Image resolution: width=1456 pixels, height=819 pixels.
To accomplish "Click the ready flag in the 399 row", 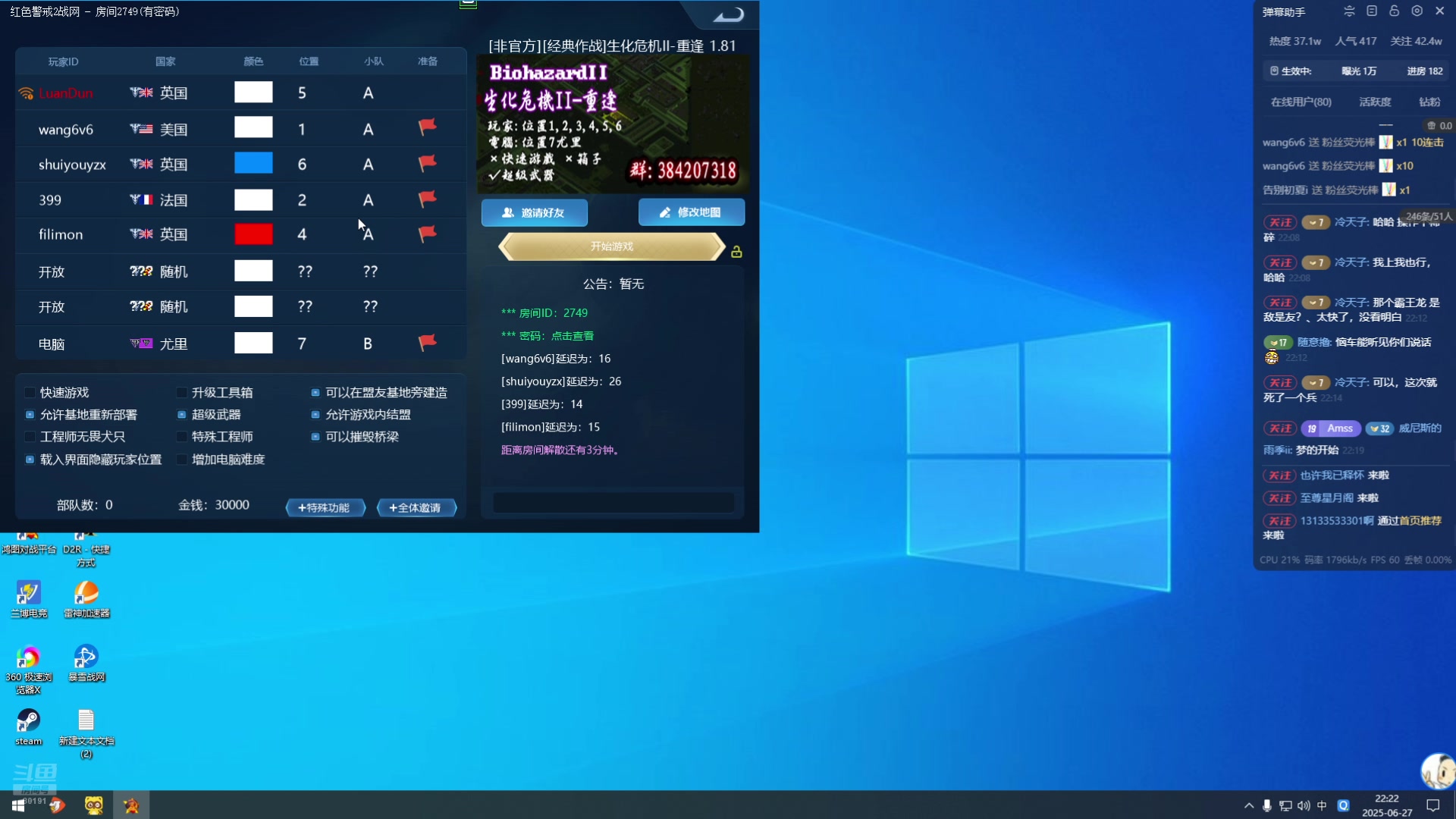I will (428, 199).
